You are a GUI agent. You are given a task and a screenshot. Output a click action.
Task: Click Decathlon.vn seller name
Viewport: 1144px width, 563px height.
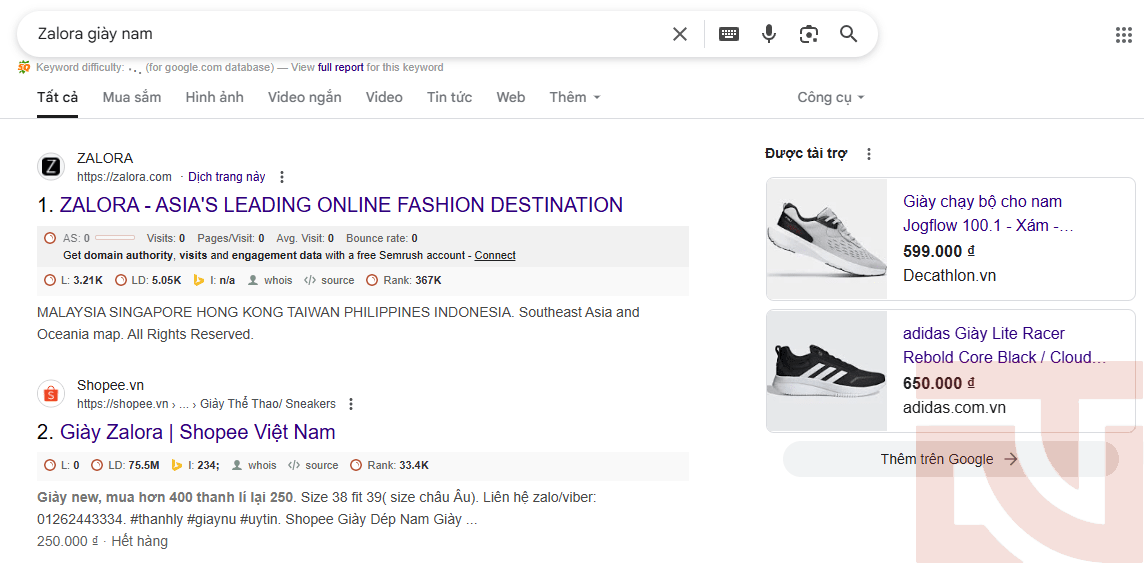tap(949, 276)
